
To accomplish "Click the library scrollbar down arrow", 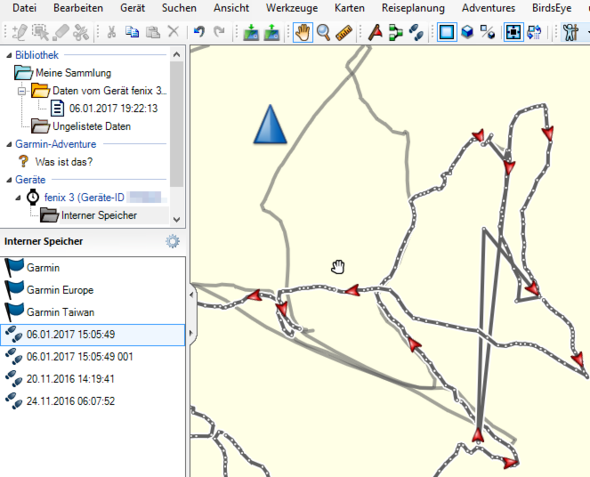I will pos(176,219).
